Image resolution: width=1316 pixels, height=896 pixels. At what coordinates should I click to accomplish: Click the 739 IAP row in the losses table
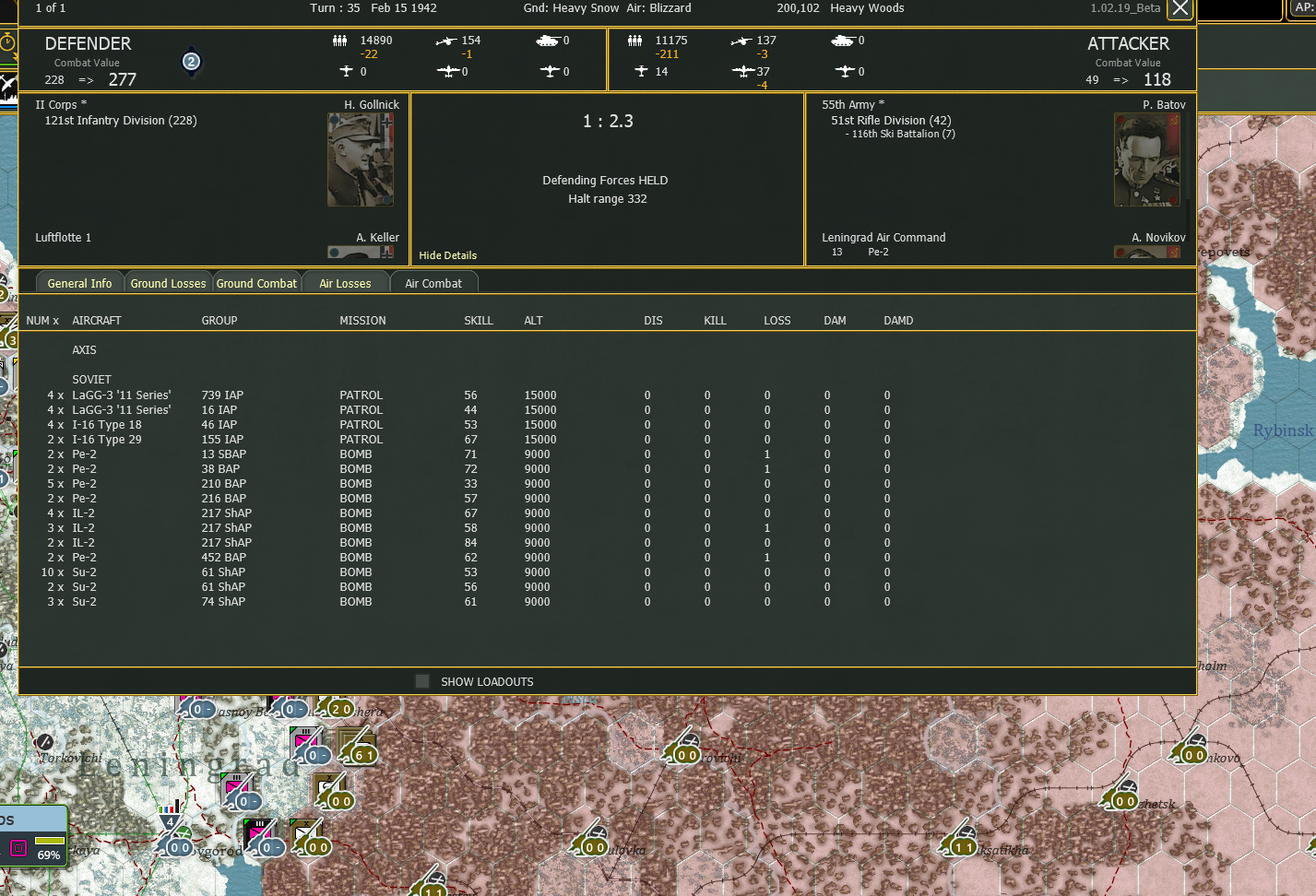click(221, 395)
